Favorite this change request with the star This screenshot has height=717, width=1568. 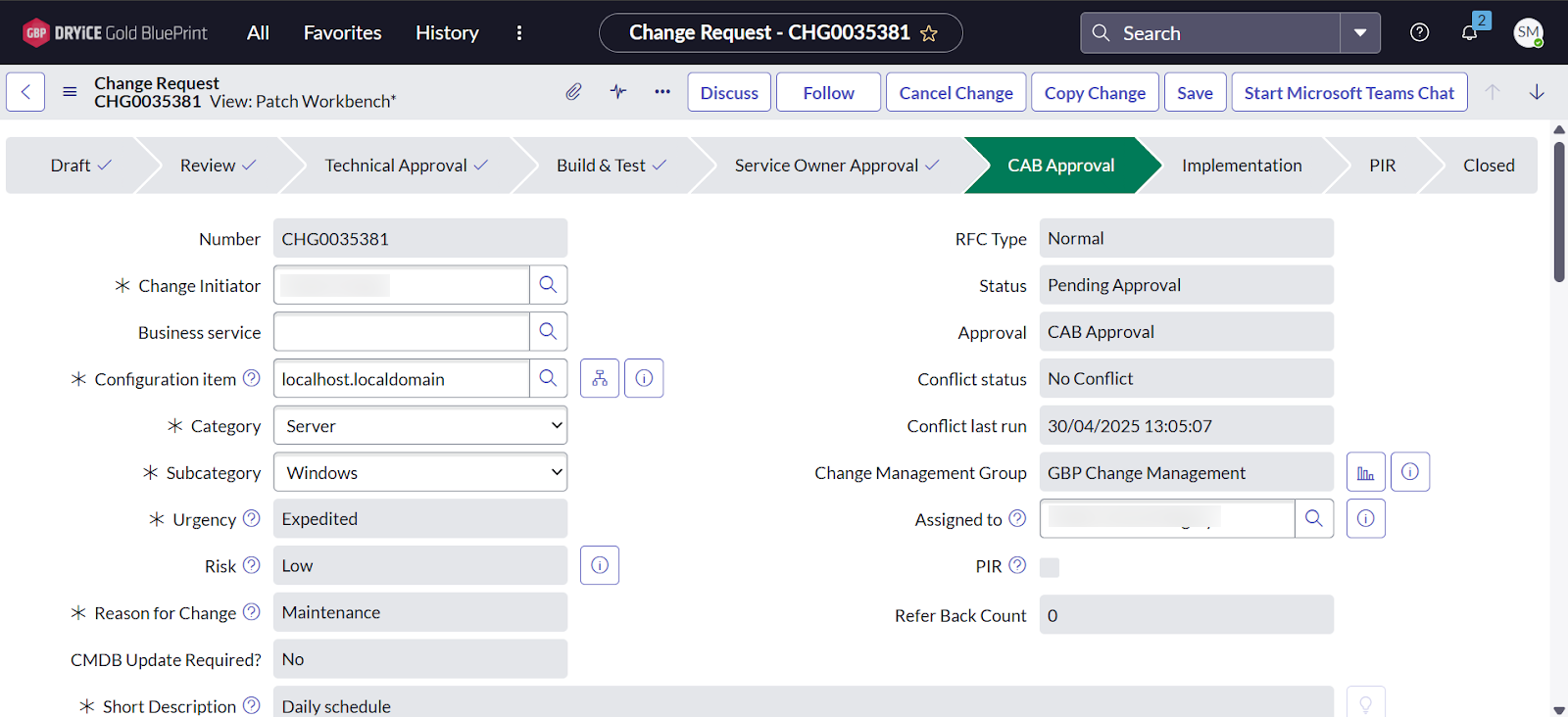(929, 33)
